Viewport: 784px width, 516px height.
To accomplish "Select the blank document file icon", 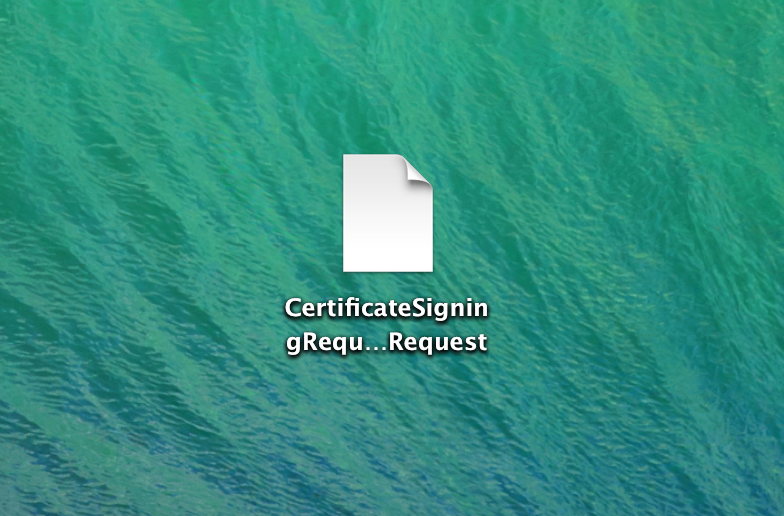I will click(x=388, y=213).
